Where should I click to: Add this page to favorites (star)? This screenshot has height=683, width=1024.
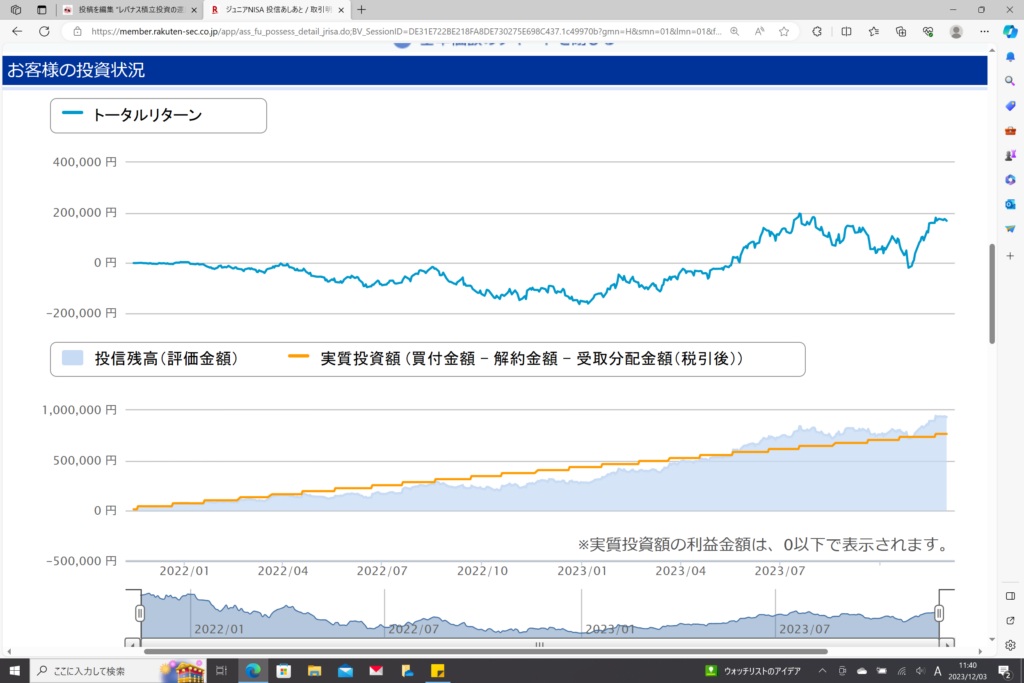(784, 31)
